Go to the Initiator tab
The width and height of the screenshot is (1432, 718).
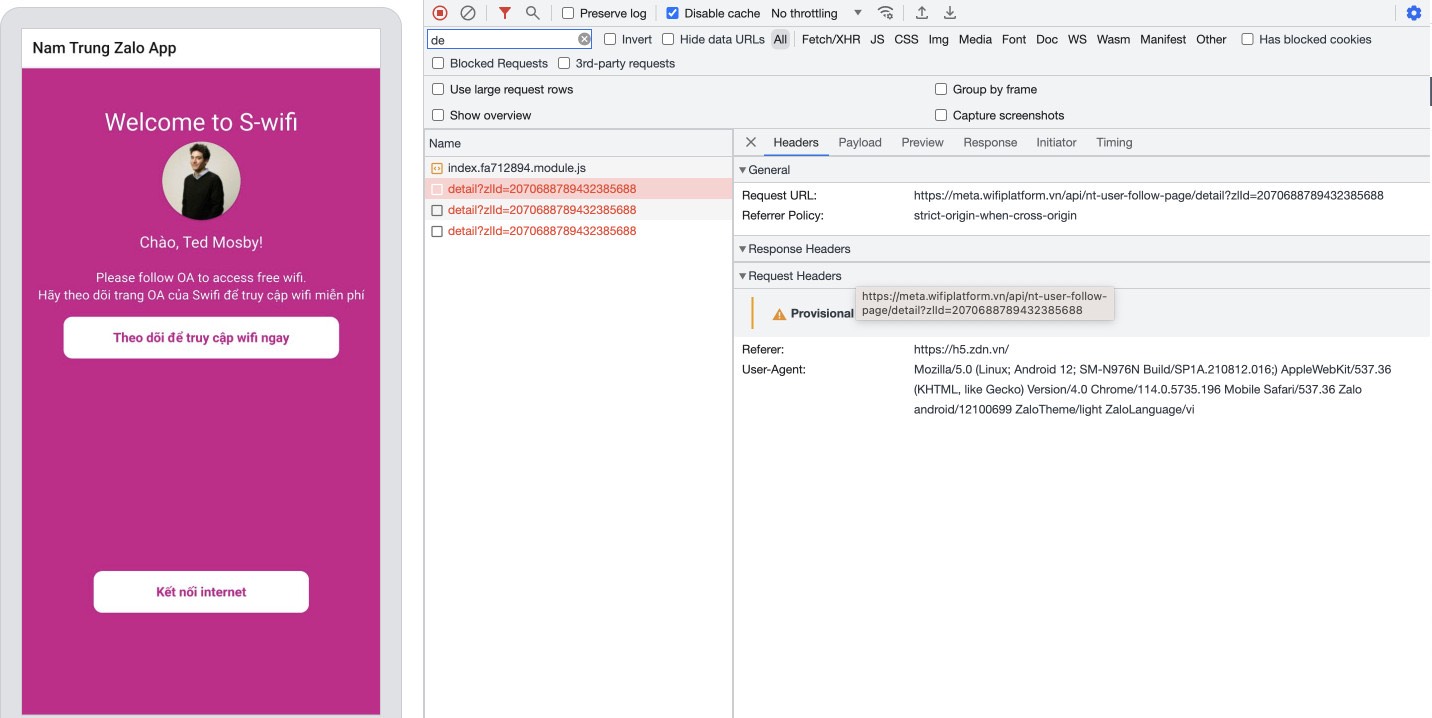coord(1056,142)
